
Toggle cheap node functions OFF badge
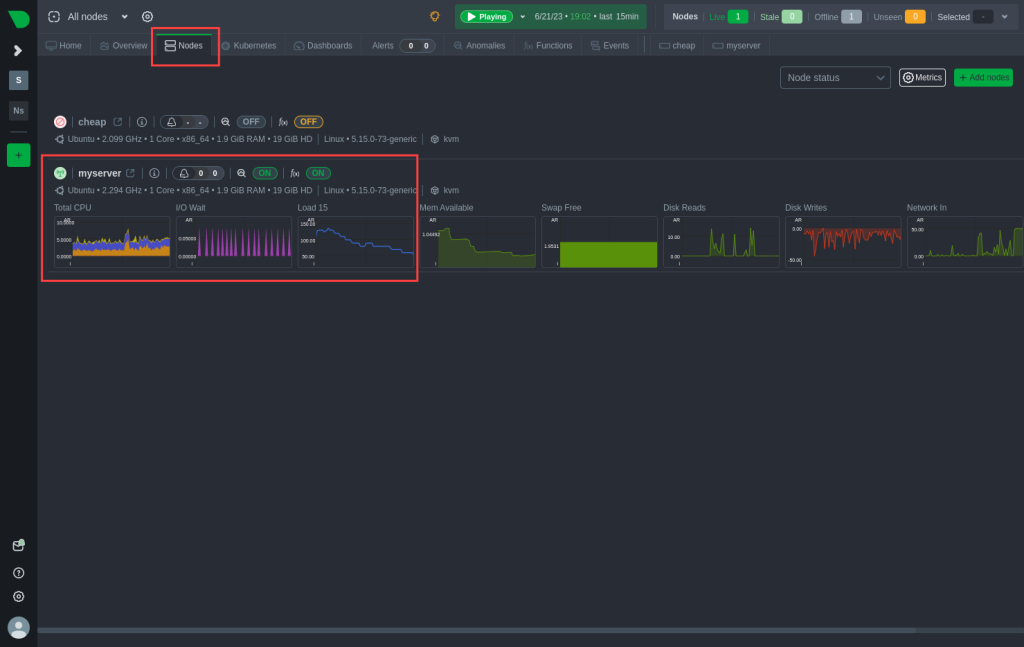click(308, 122)
